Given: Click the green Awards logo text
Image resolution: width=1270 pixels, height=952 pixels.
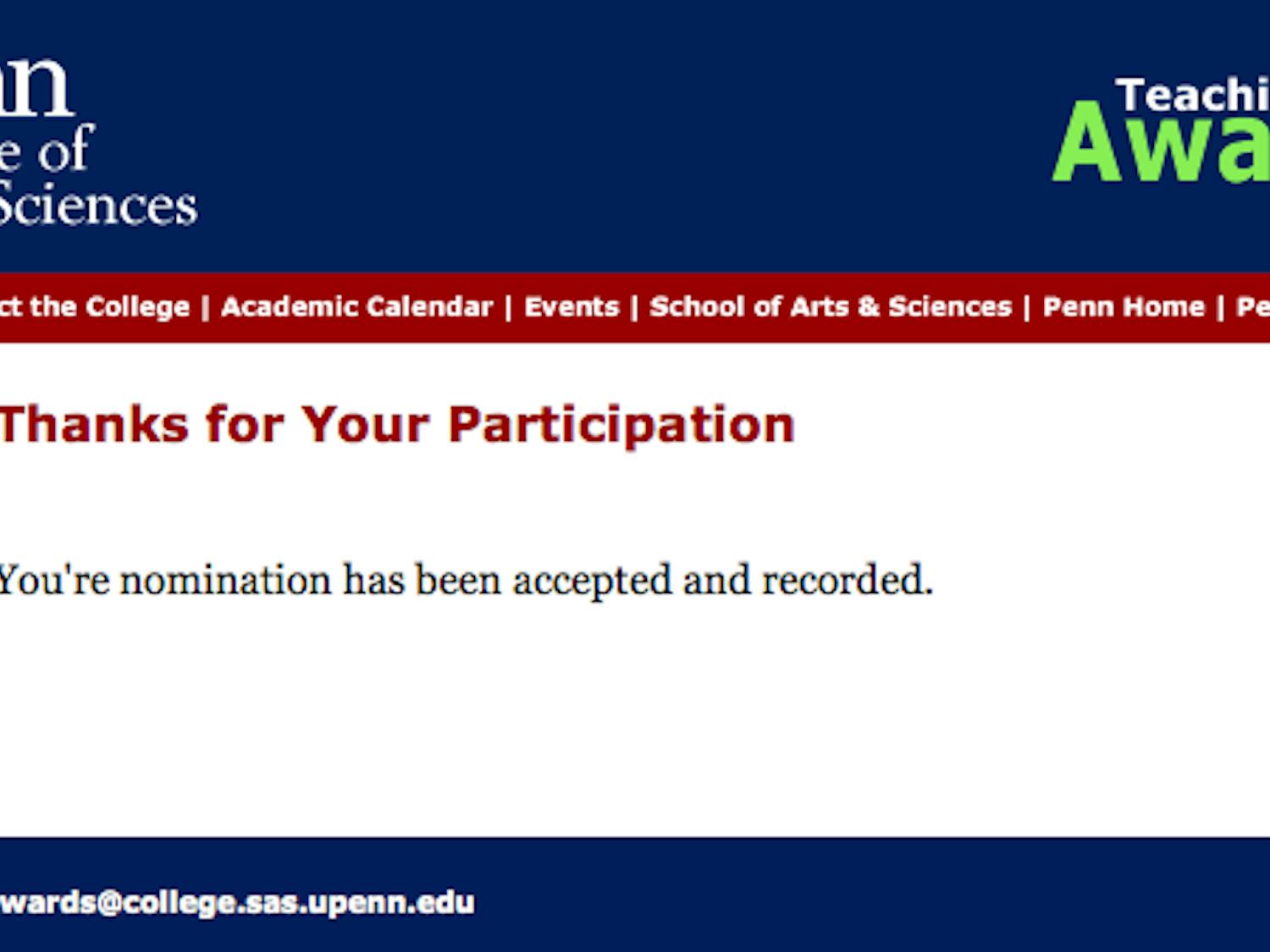Looking at the screenshot, I should coord(1160,146).
